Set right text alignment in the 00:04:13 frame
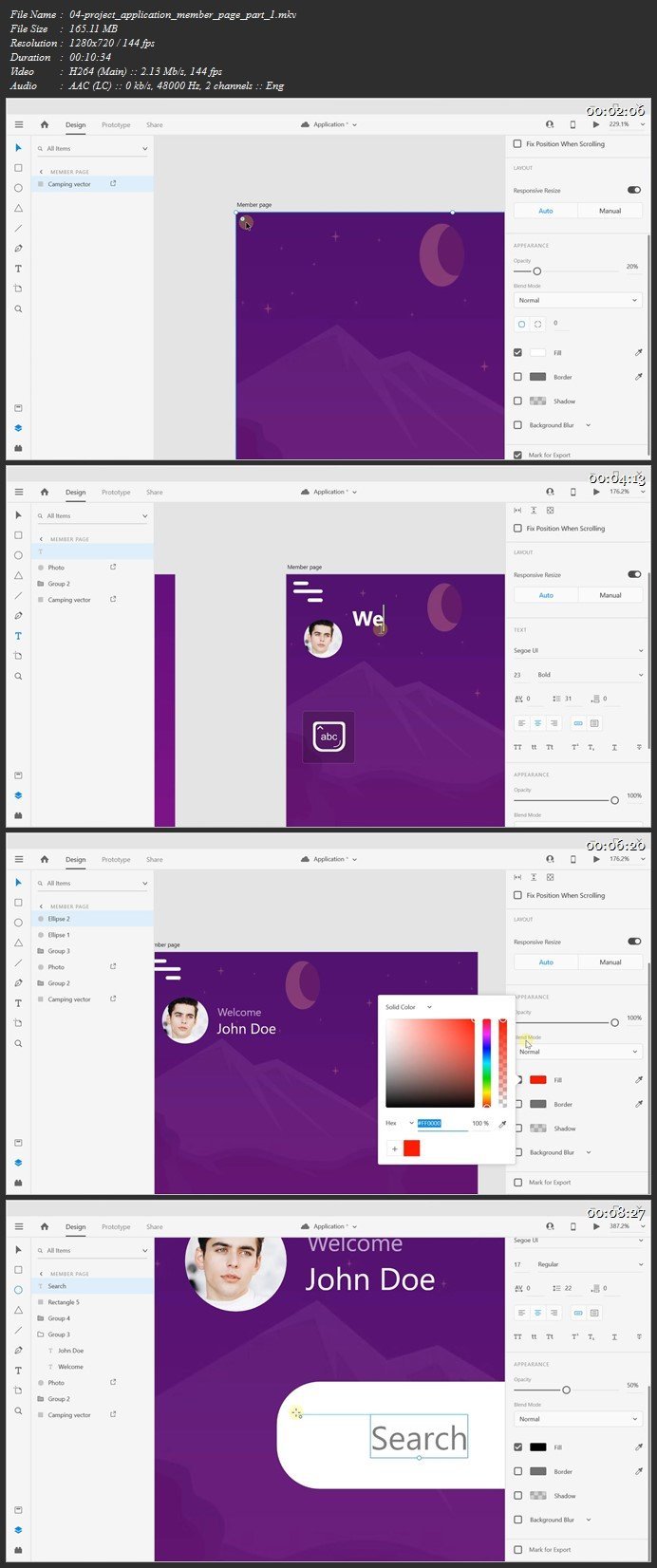Viewport: 657px width, 1568px height. 554,723
